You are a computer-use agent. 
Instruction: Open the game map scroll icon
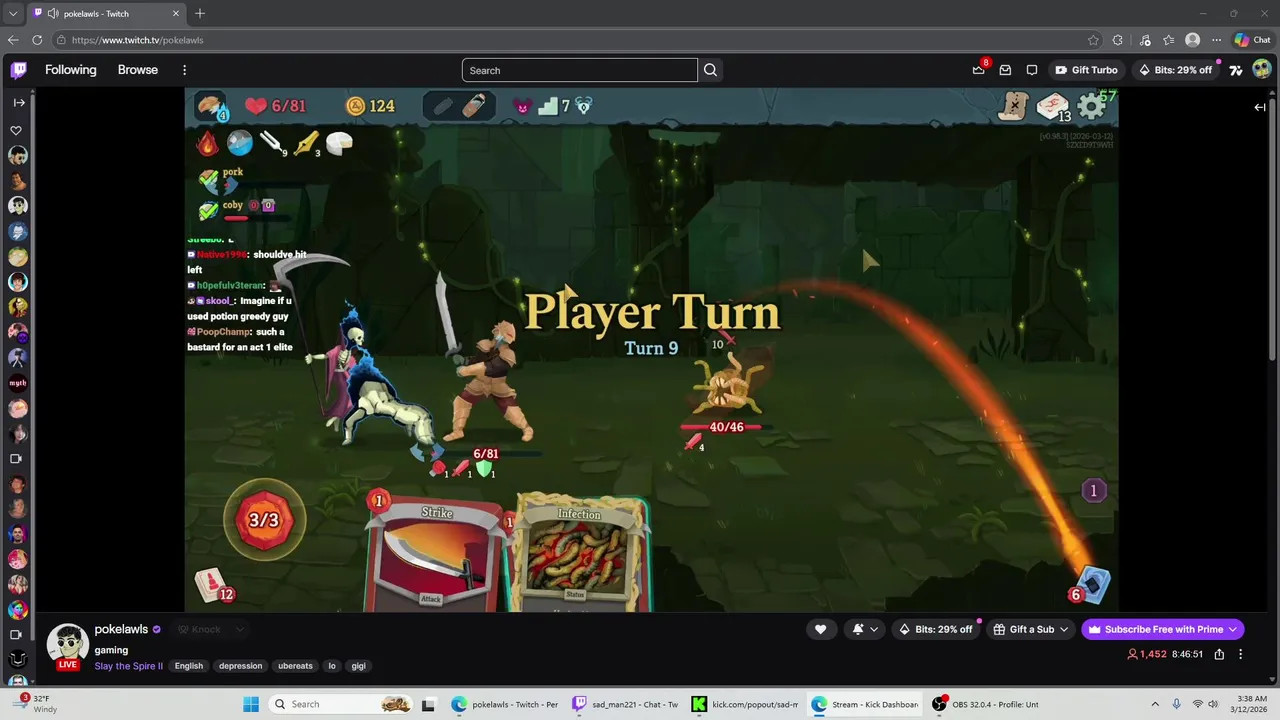pyautogui.click(x=1014, y=105)
